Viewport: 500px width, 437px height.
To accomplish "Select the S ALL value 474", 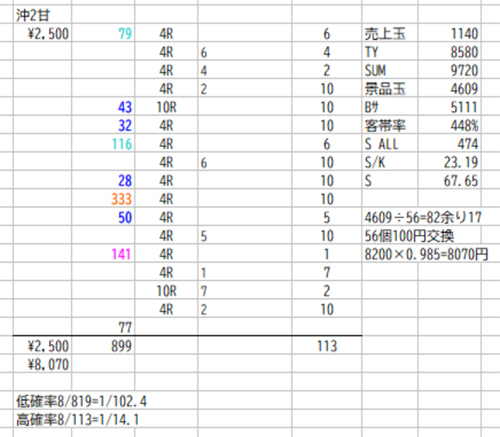I will (x=468, y=144).
